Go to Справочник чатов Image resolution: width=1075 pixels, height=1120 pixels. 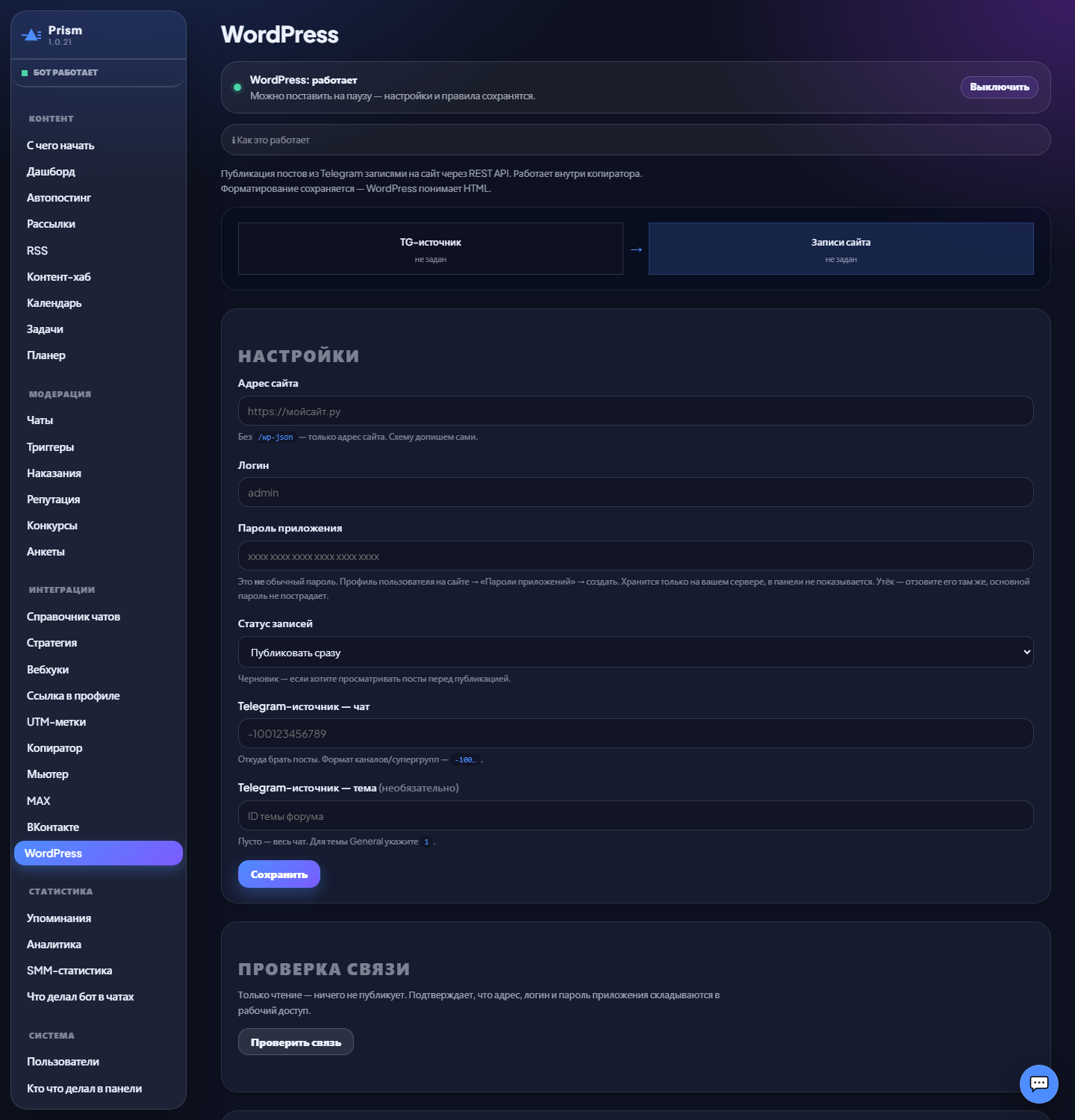tap(74, 617)
